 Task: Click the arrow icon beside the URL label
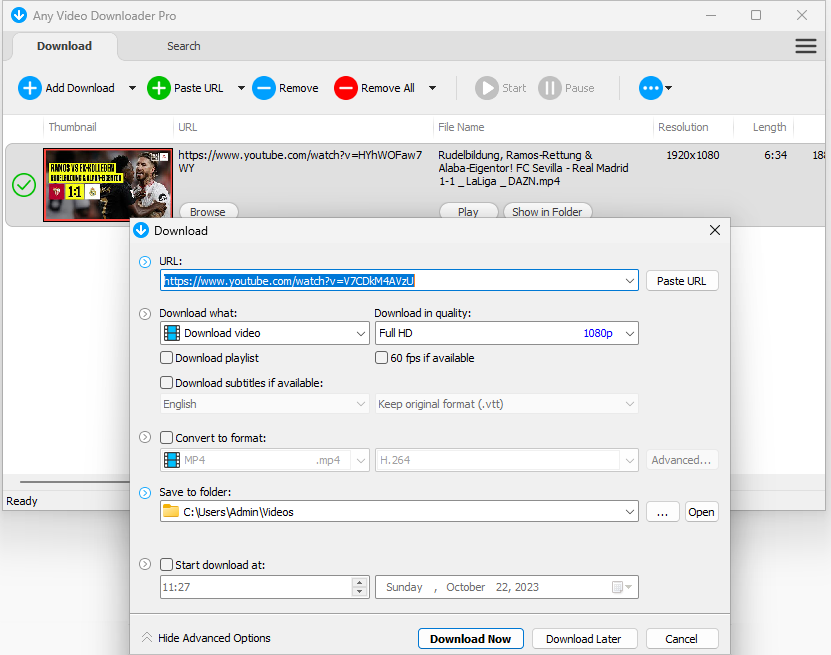(145, 262)
